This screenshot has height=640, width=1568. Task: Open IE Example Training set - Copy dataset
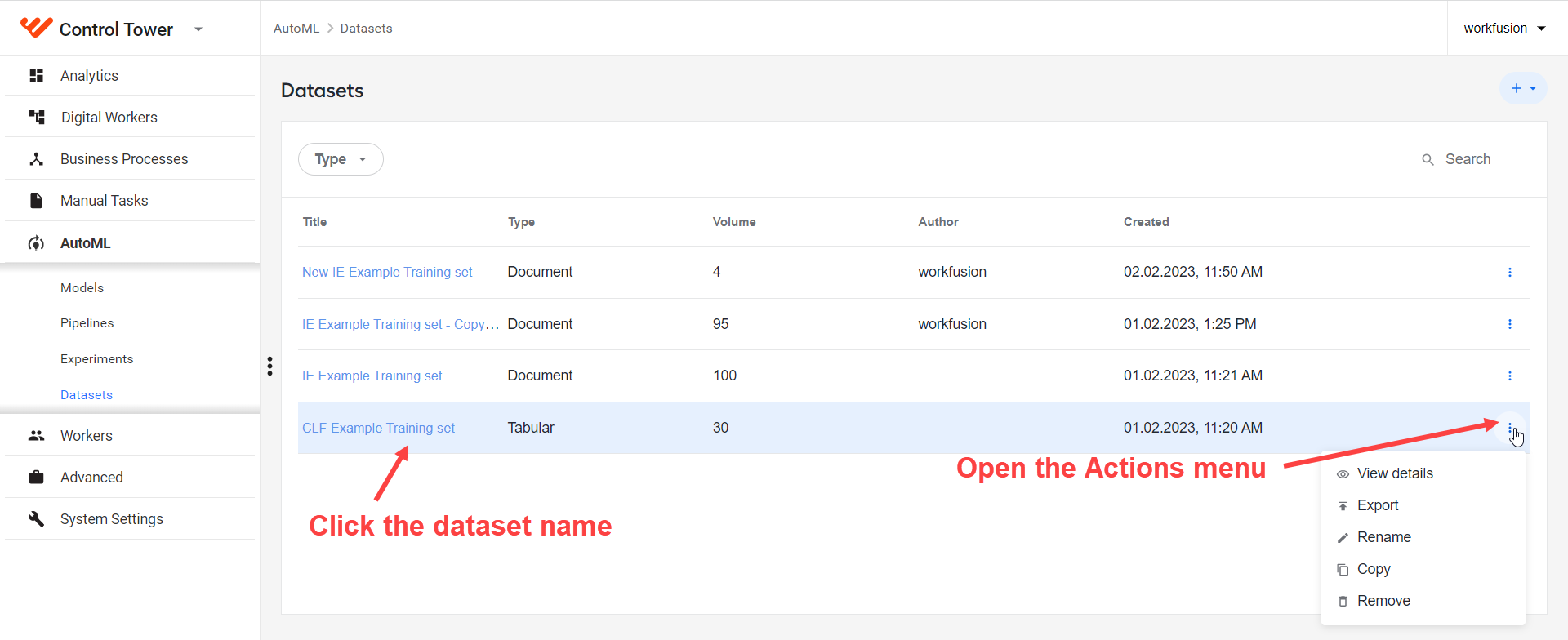pyautogui.click(x=400, y=324)
